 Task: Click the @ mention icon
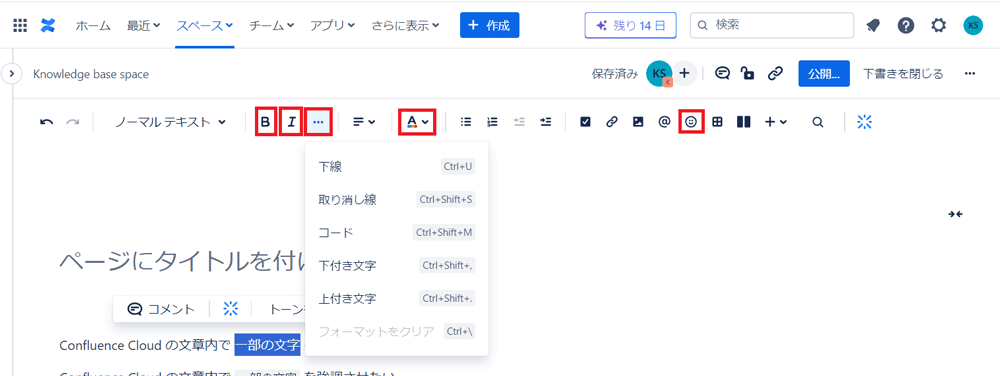[x=665, y=122]
